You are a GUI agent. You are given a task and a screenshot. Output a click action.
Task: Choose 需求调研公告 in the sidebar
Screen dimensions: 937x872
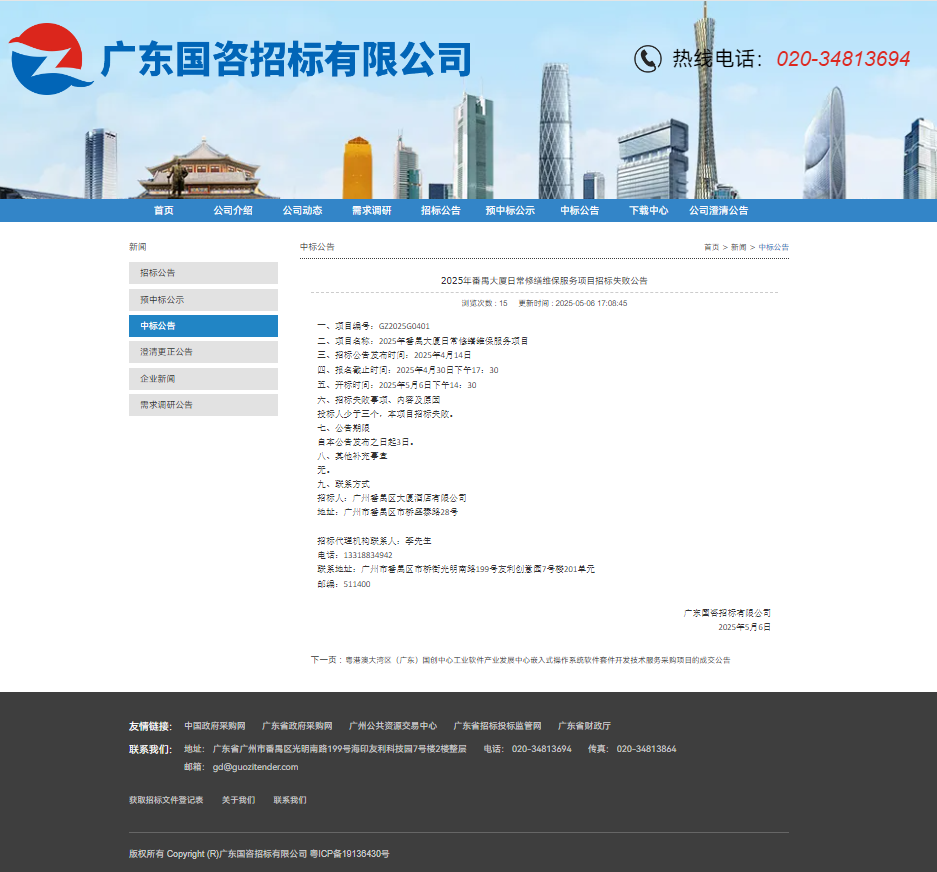point(203,405)
